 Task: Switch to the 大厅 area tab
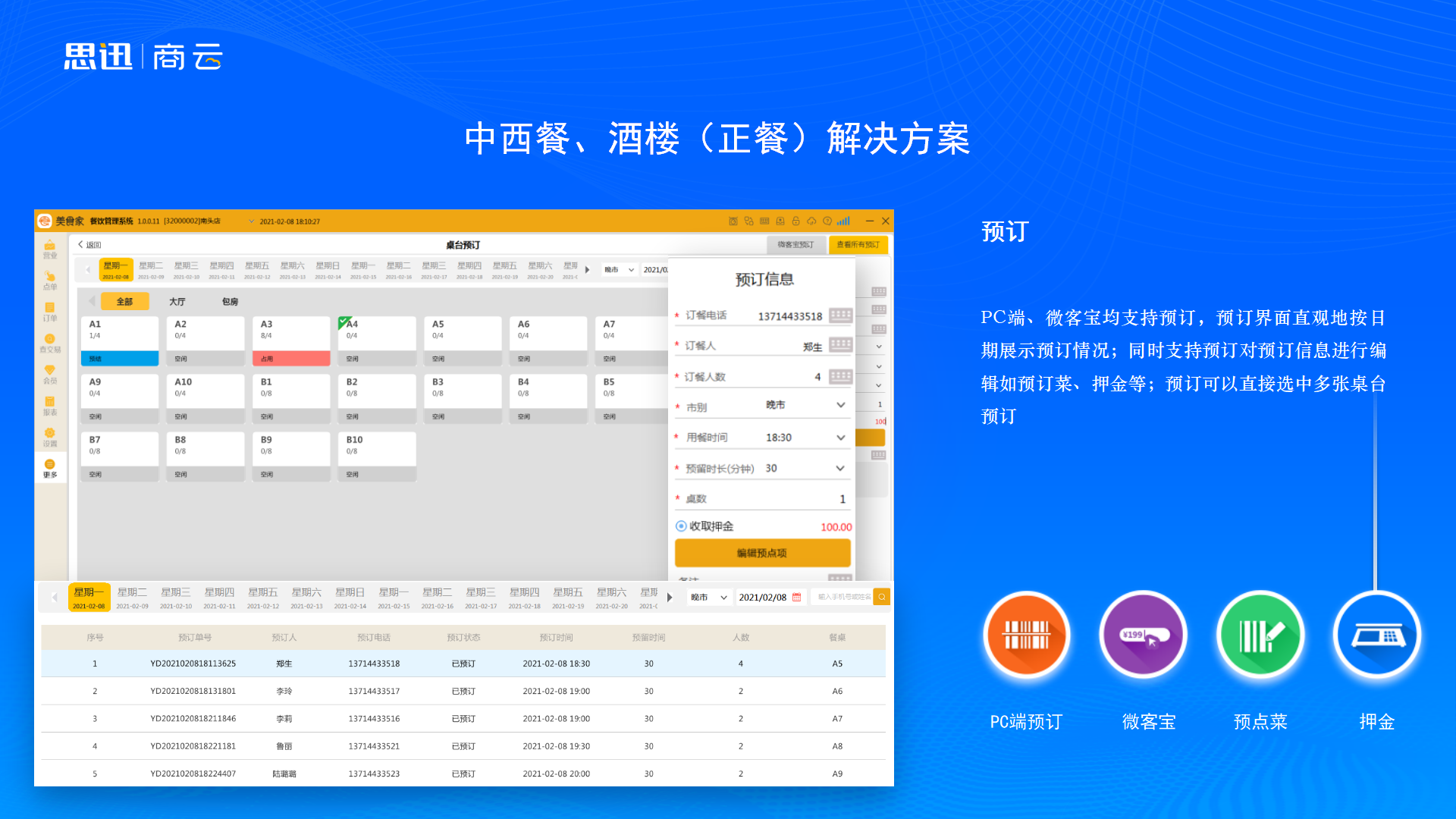pyautogui.click(x=177, y=302)
